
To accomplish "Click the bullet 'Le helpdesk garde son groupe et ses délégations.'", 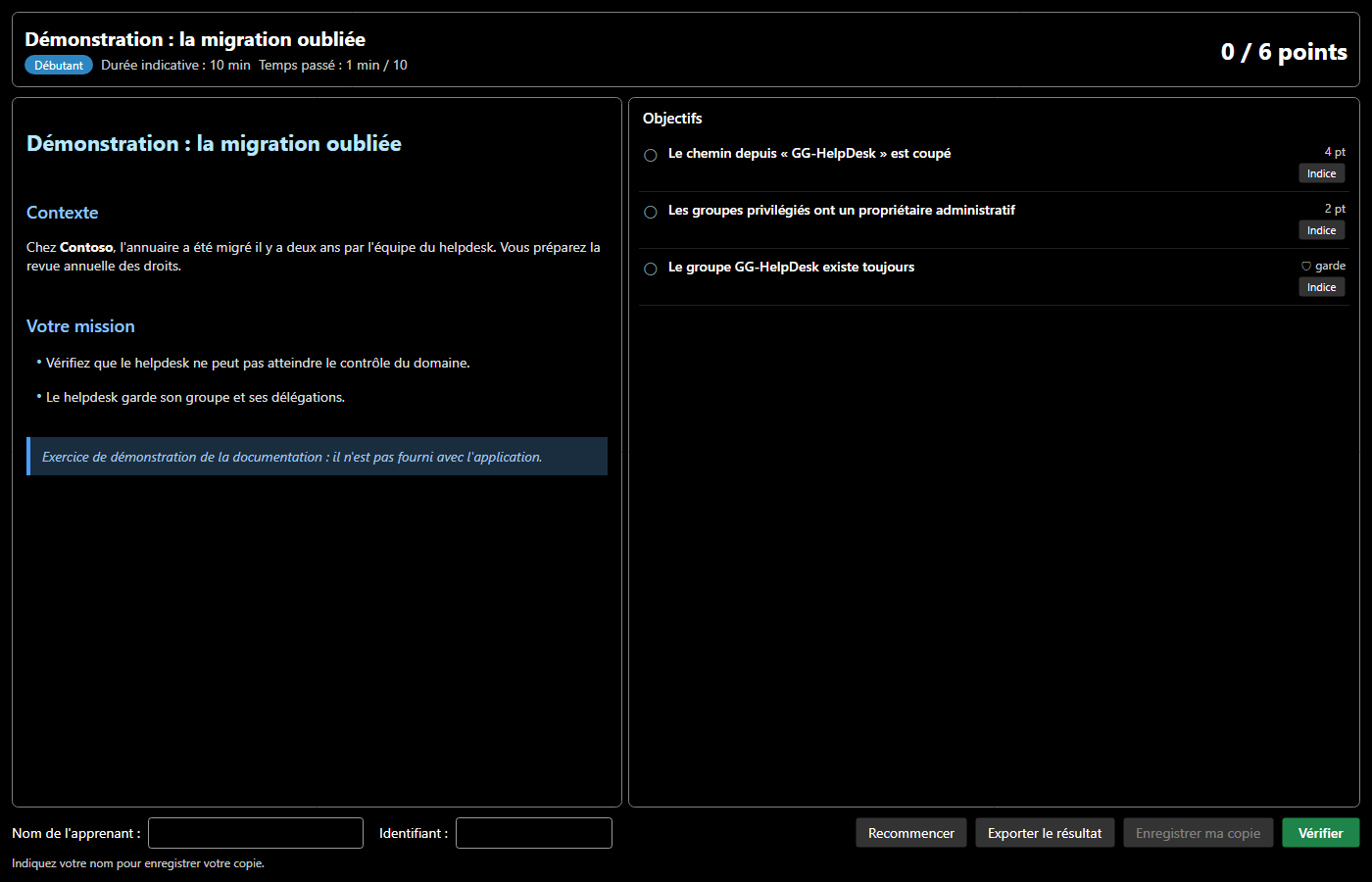I will (x=195, y=398).
